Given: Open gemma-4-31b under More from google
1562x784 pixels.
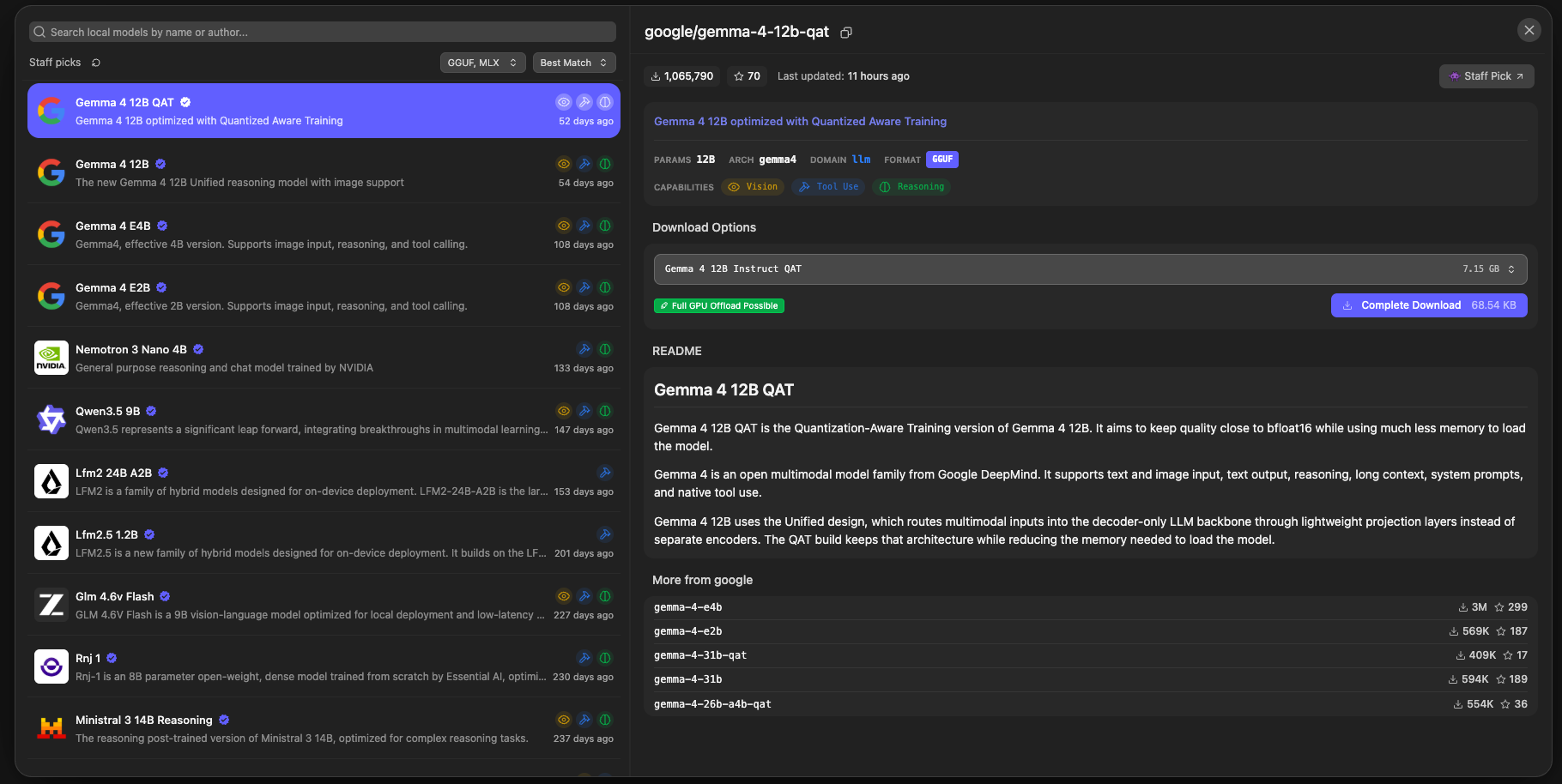Looking at the screenshot, I should (1090, 679).
